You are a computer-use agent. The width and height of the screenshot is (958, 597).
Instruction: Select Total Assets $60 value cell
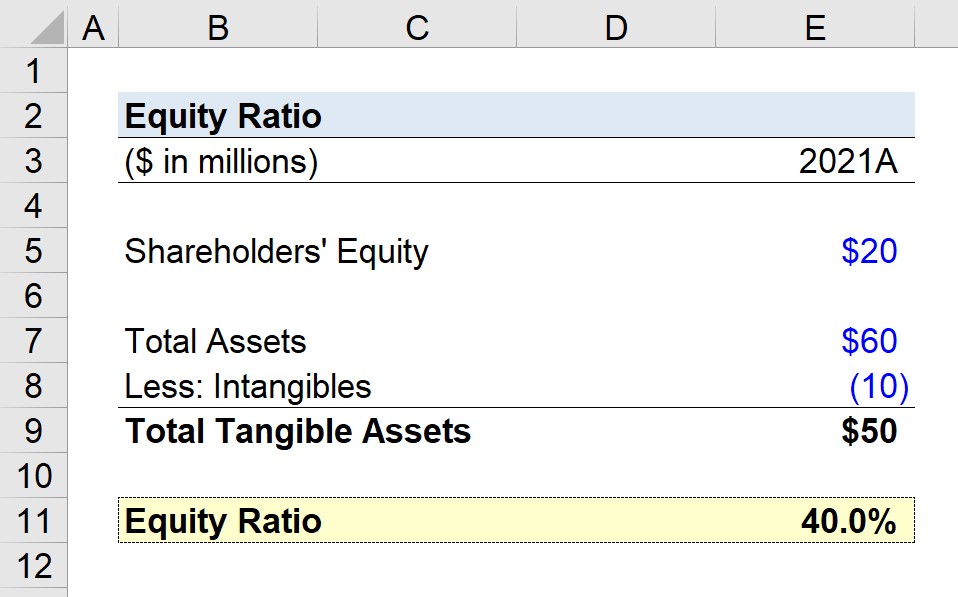[x=815, y=340]
